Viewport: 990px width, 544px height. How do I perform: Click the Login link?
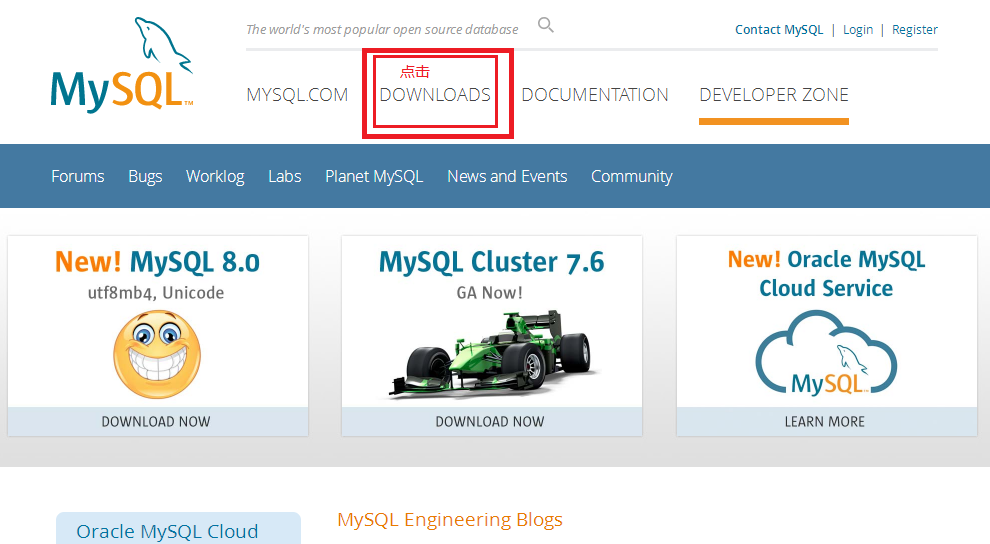point(858,30)
